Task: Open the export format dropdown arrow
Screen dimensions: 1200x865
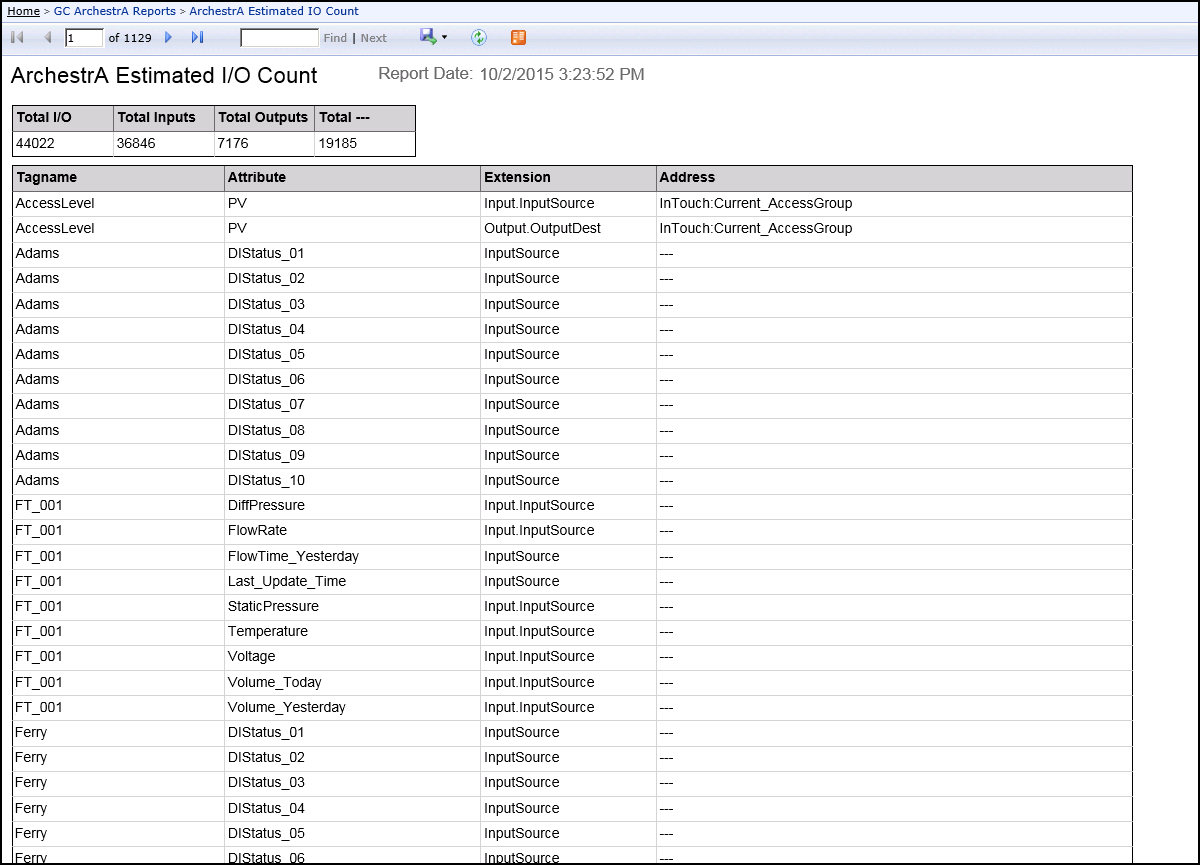Action: pyautogui.click(x=444, y=38)
